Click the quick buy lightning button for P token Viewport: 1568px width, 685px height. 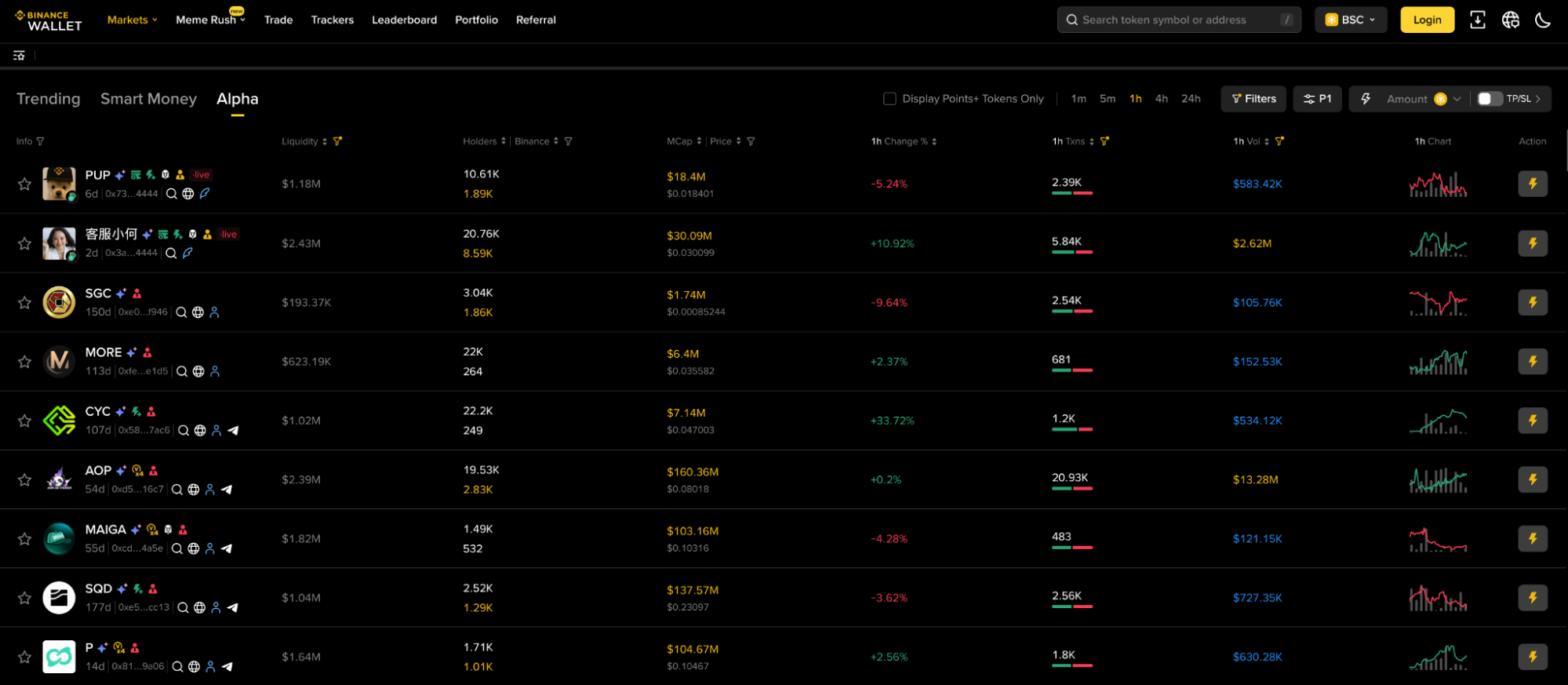[1532, 657]
